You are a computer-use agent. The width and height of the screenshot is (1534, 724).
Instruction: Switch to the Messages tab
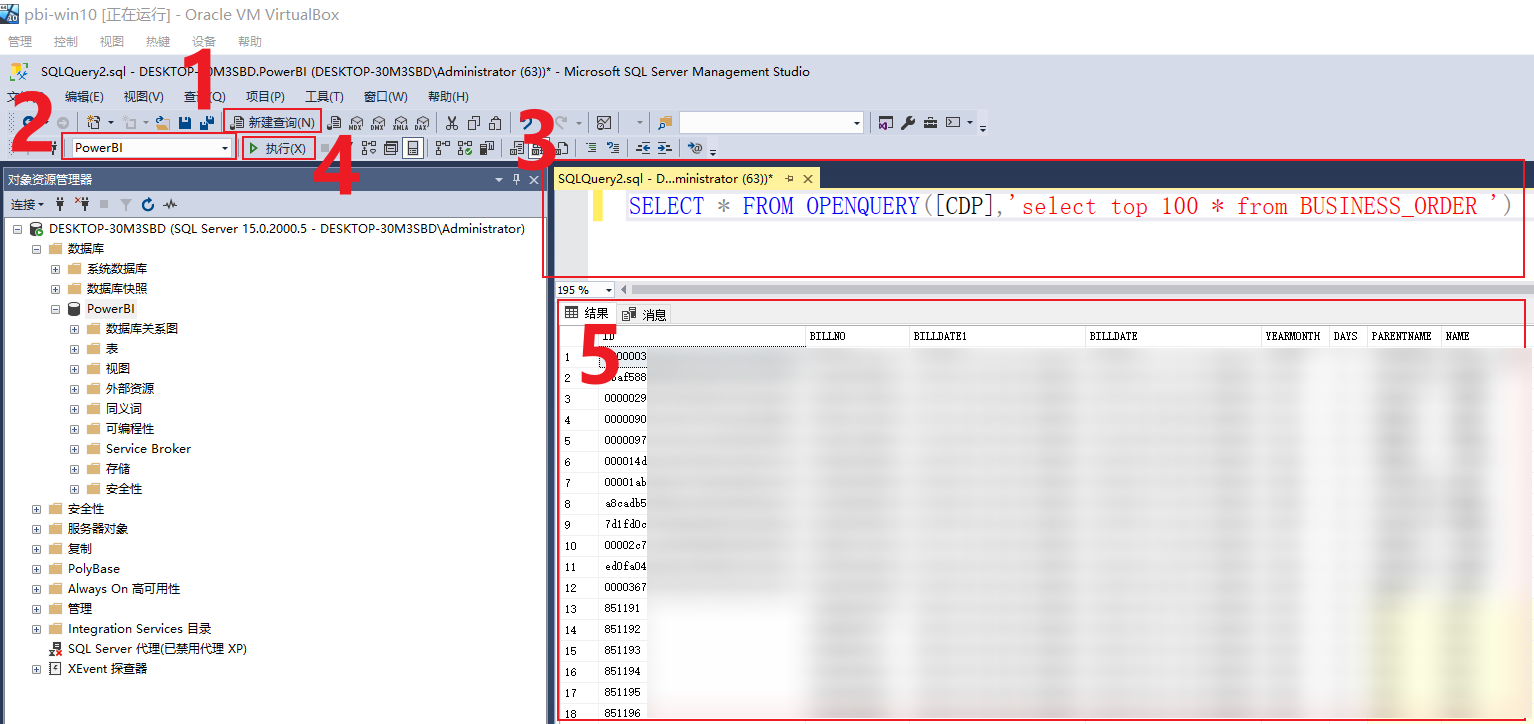click(644, 314)
